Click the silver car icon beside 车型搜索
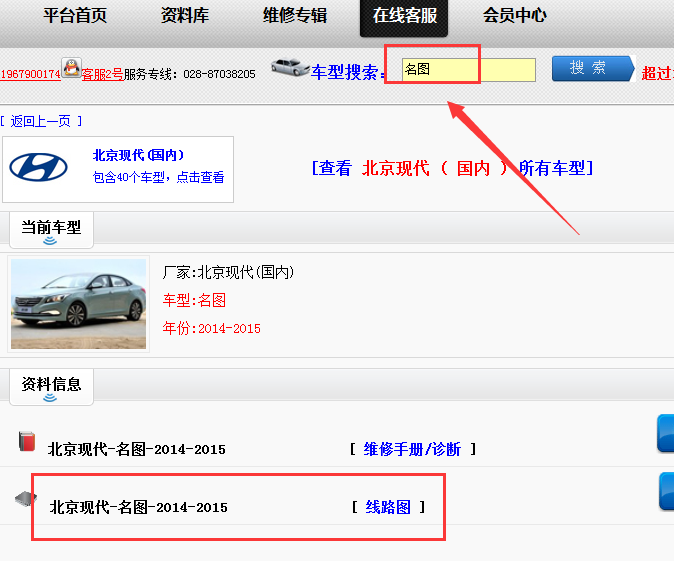 coord(290,67)
